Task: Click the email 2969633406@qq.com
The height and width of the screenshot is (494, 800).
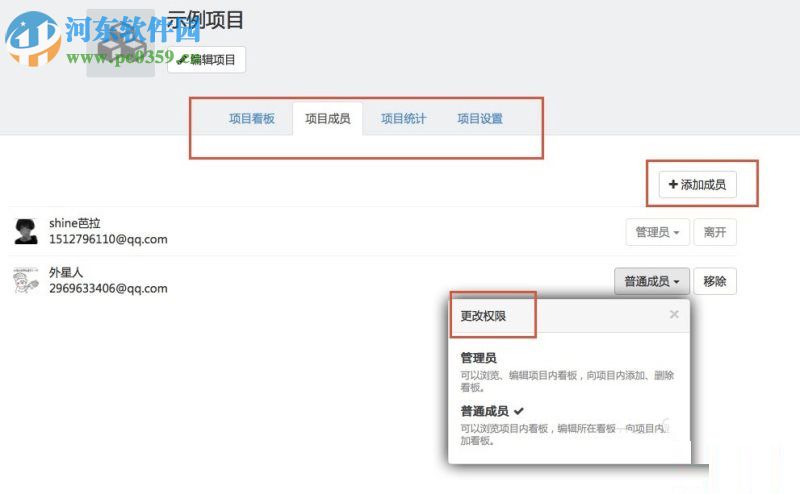Action: click(108, 288)
